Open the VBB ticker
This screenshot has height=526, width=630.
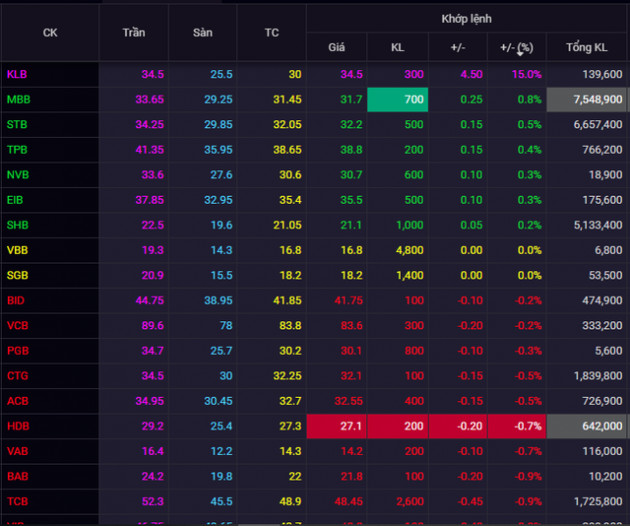coord(17,250)
